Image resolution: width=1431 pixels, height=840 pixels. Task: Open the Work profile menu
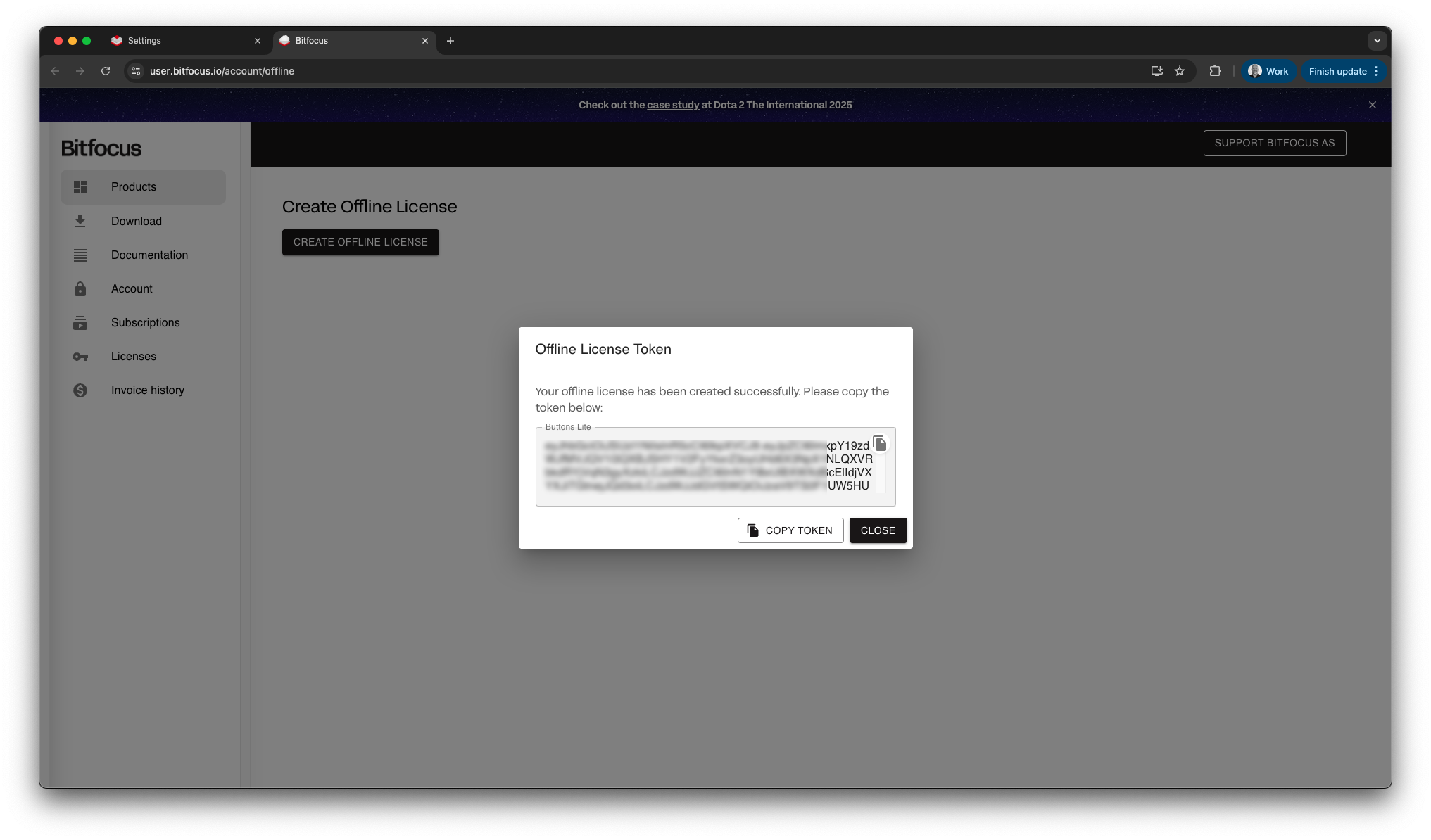[x=1268, y=71]
